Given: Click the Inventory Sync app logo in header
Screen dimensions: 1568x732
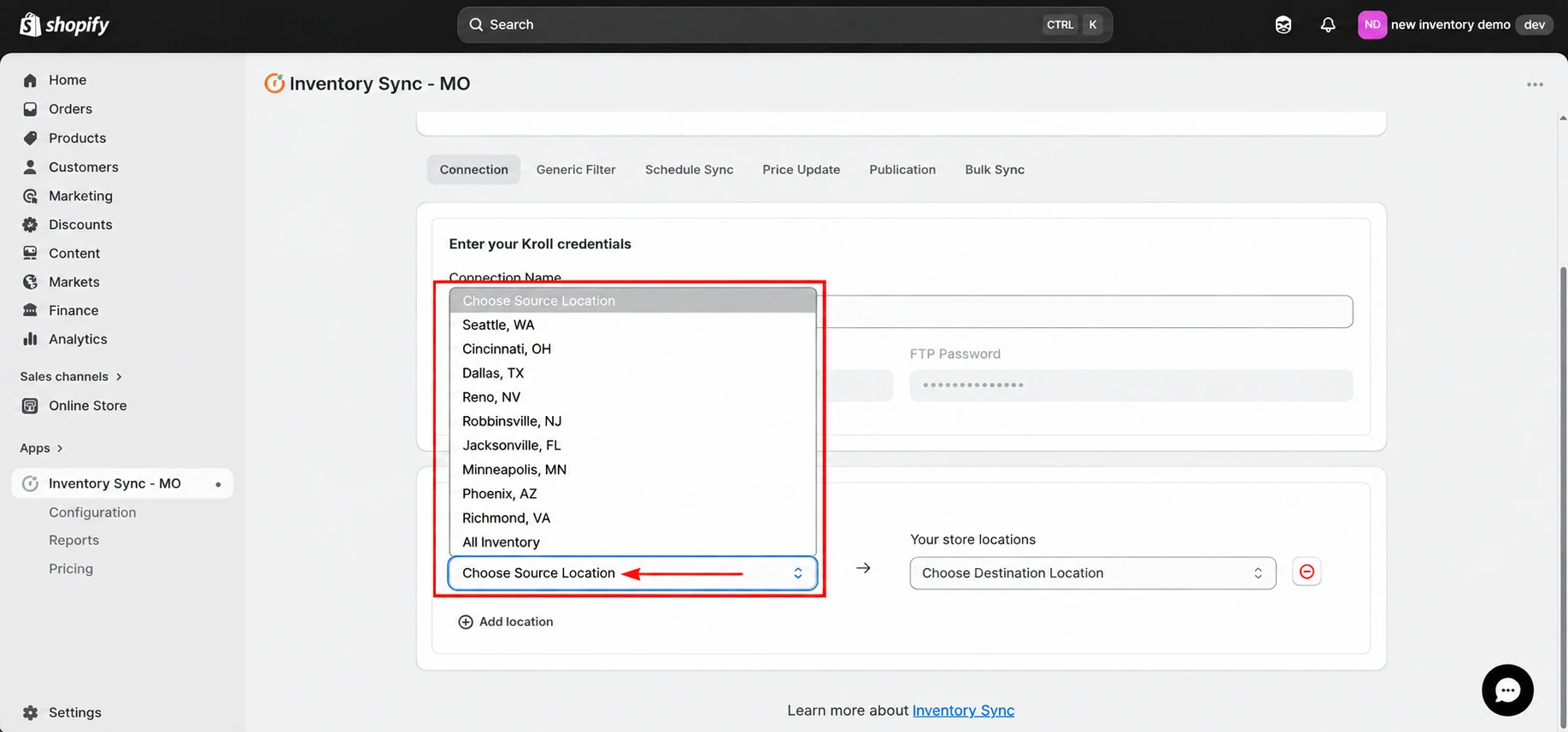Looking at the screenshot, I should pos(274,83).
